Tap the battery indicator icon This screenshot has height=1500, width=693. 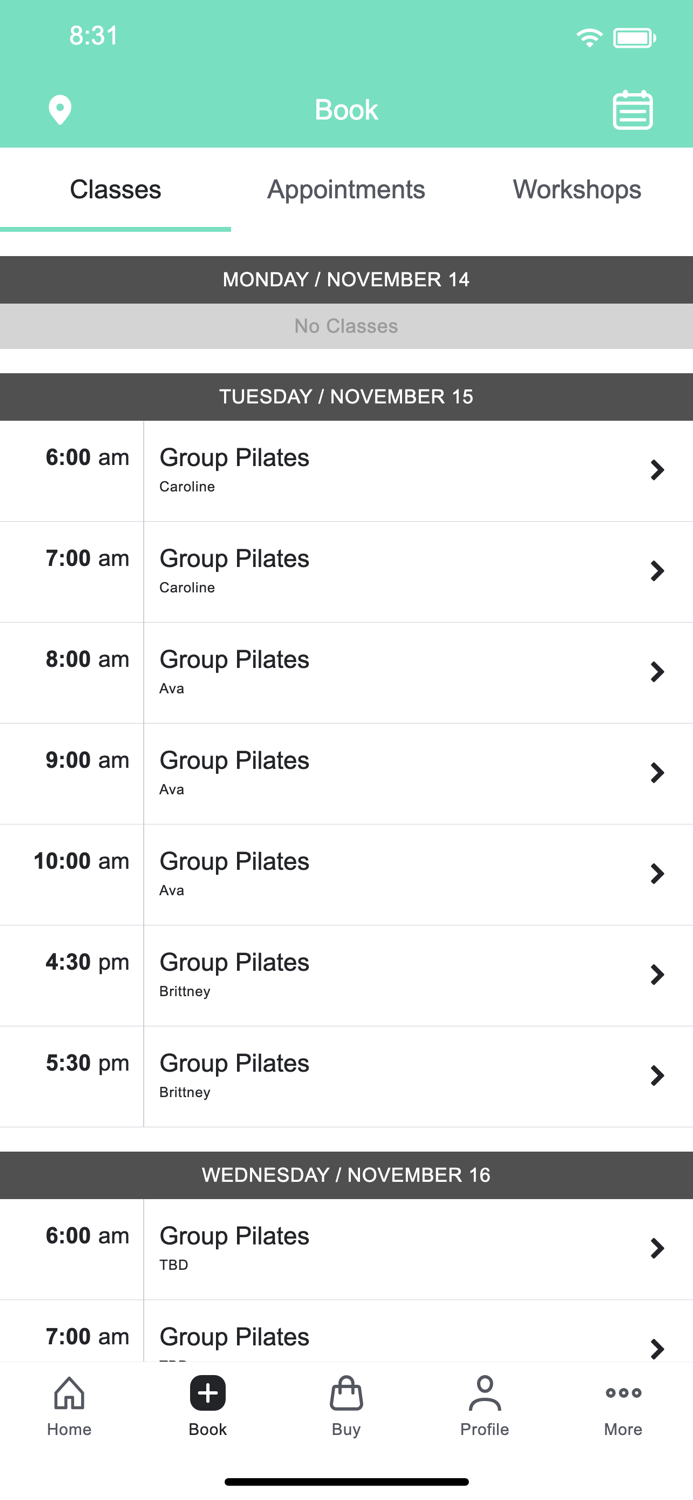(x=636, y=36)
